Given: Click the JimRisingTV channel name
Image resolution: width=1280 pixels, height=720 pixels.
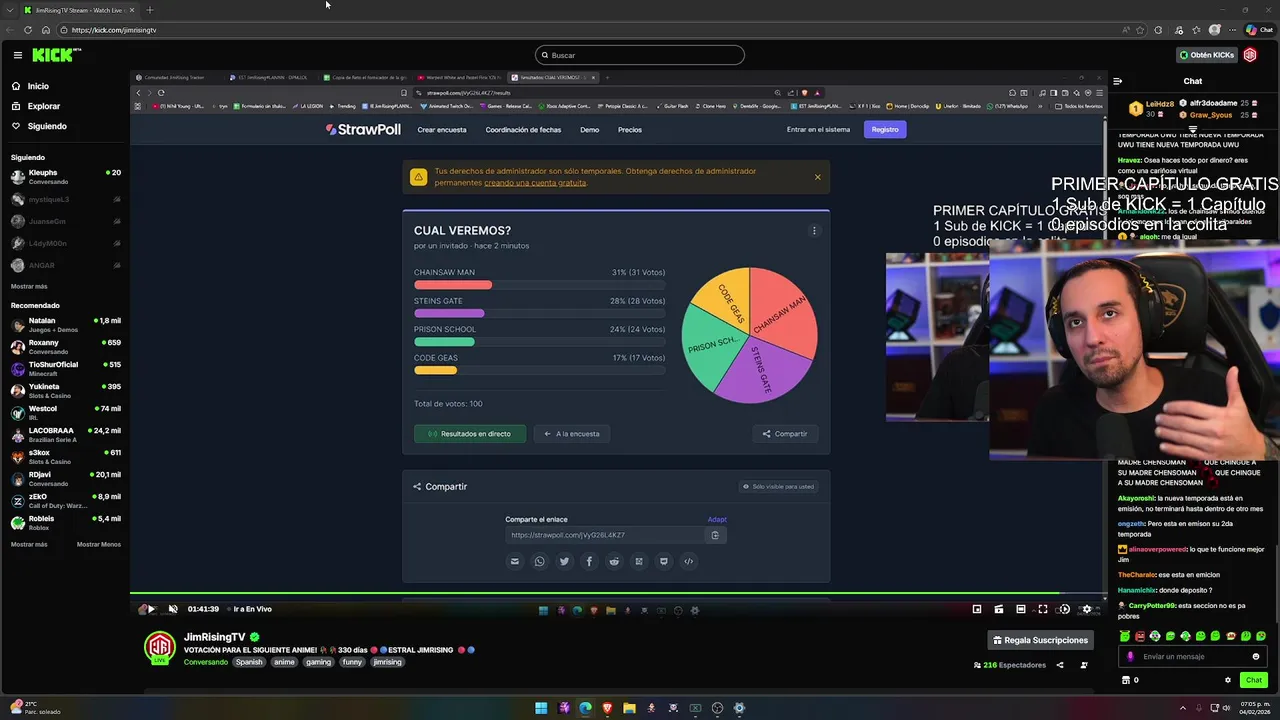Looking at the screenshot, I should pos(214,637).
